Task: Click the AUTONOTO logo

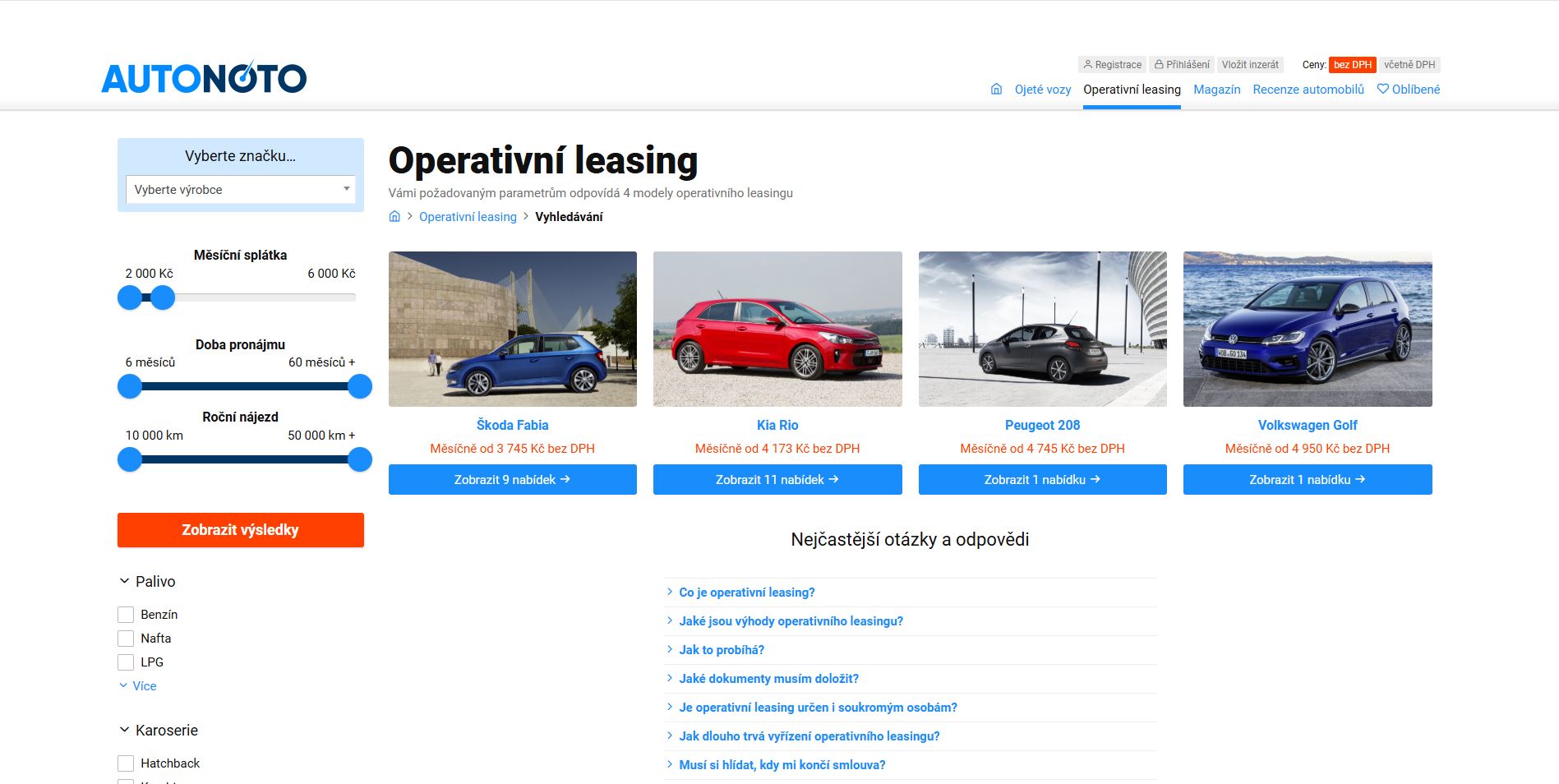Action: coord(204,79)
